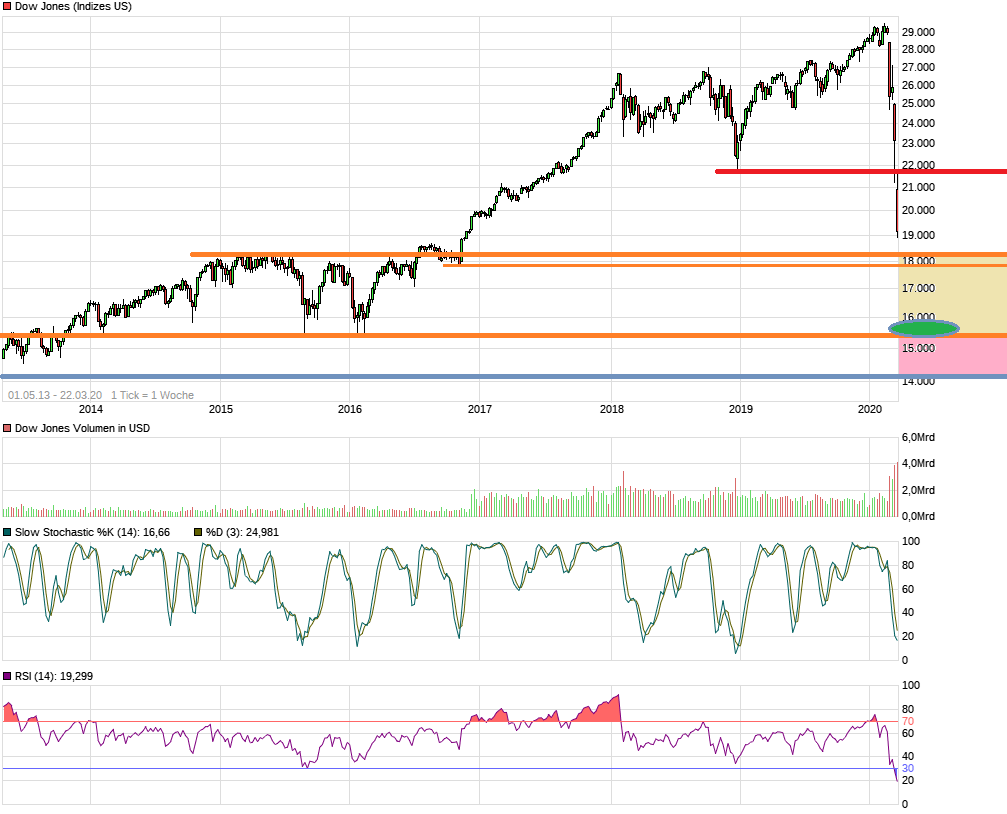The image size is (1007, 814).
Task: Click the 2019 year axis label
Action: [740, 409]
